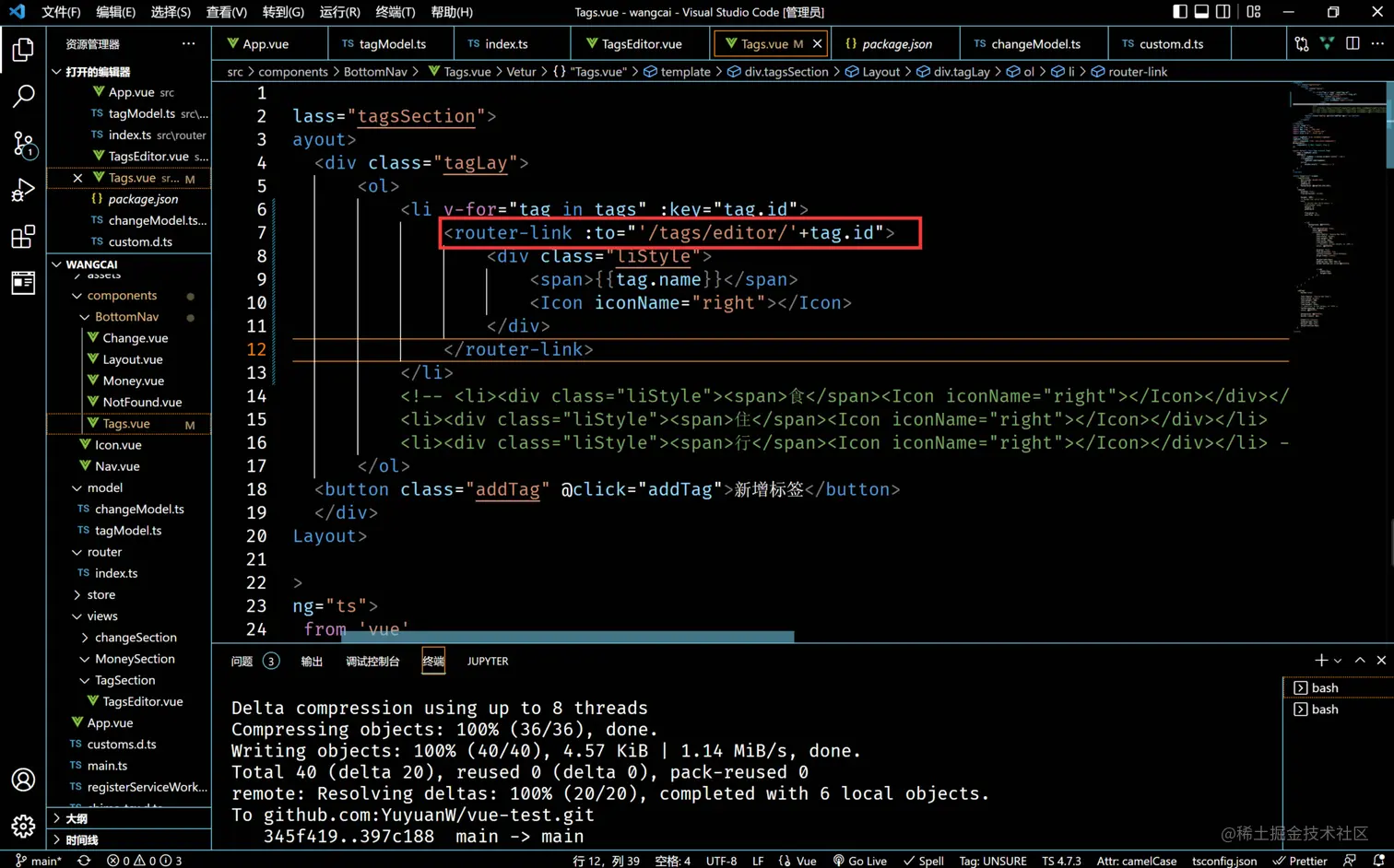Click template in the breadcrumb path
The height and width of the screenshot is (868, 1394).
point(685,71)
